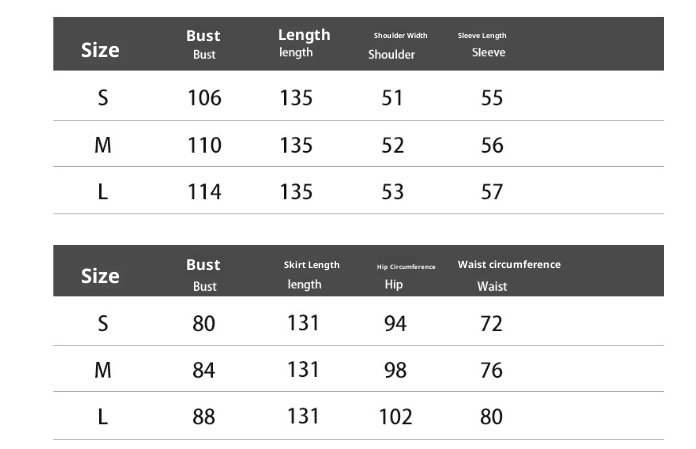Select sleeve length value 56
Viewport: 696px width, 449px height.
pos(492,145)
